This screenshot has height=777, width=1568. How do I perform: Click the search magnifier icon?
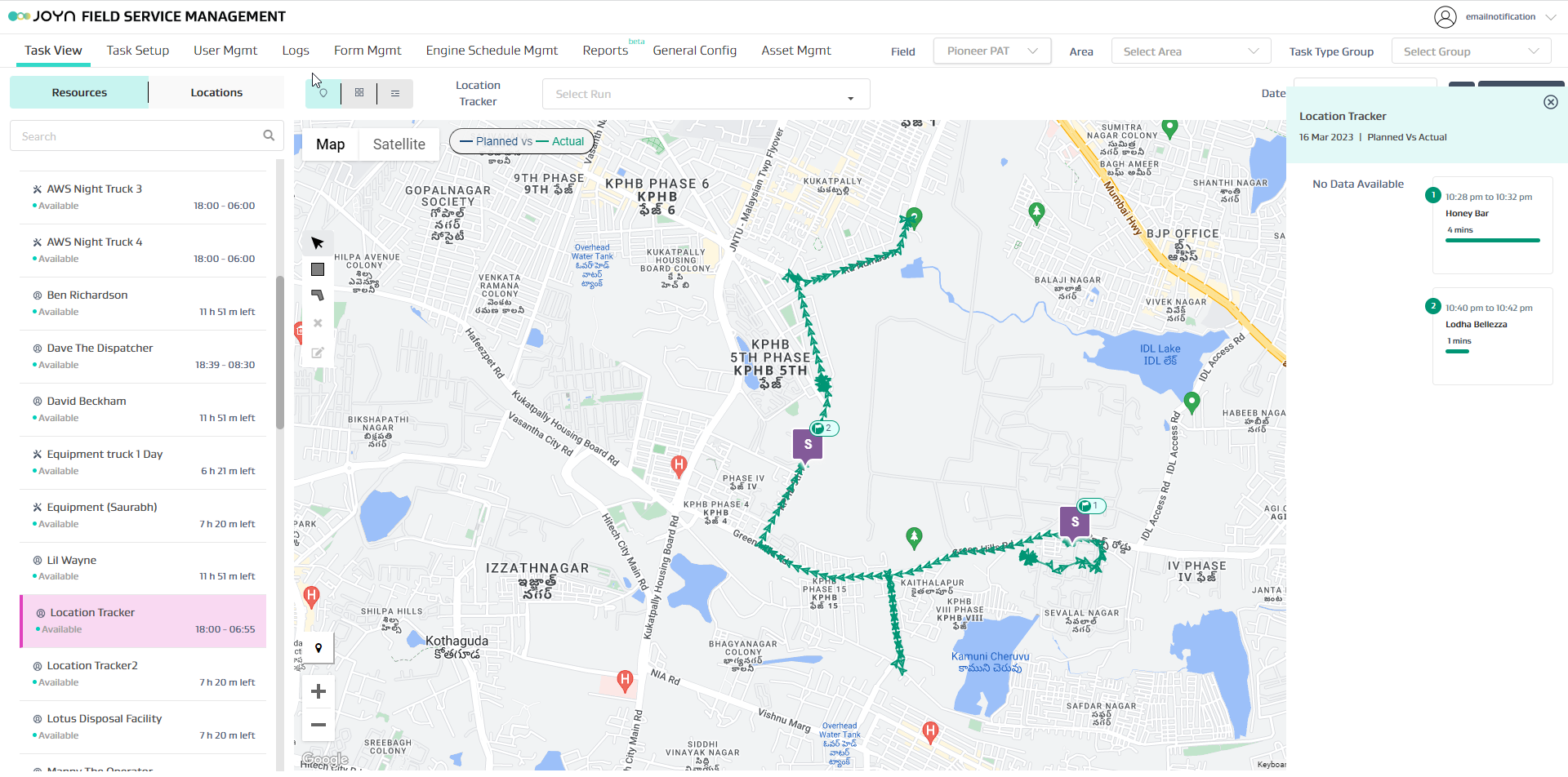[x=269, y=135]
